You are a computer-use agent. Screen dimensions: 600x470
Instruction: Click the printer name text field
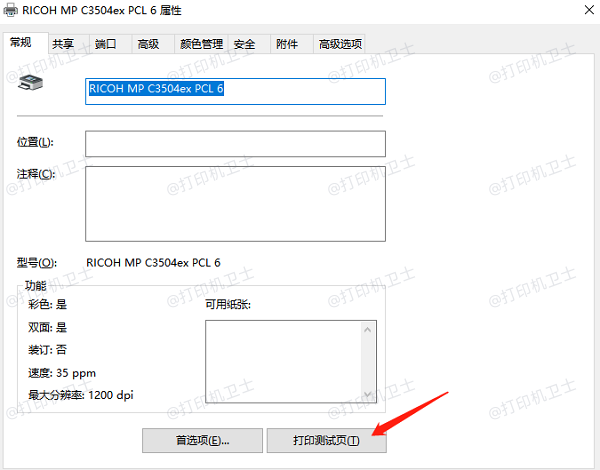pos(235,90)
